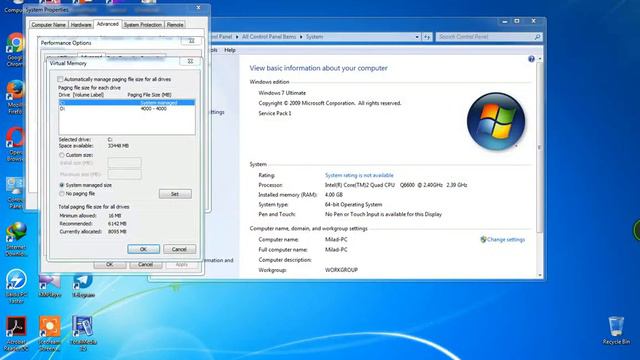Screen dimensions: 640x360
Task: Open Remote tab in System Properties
Action: 175,25
